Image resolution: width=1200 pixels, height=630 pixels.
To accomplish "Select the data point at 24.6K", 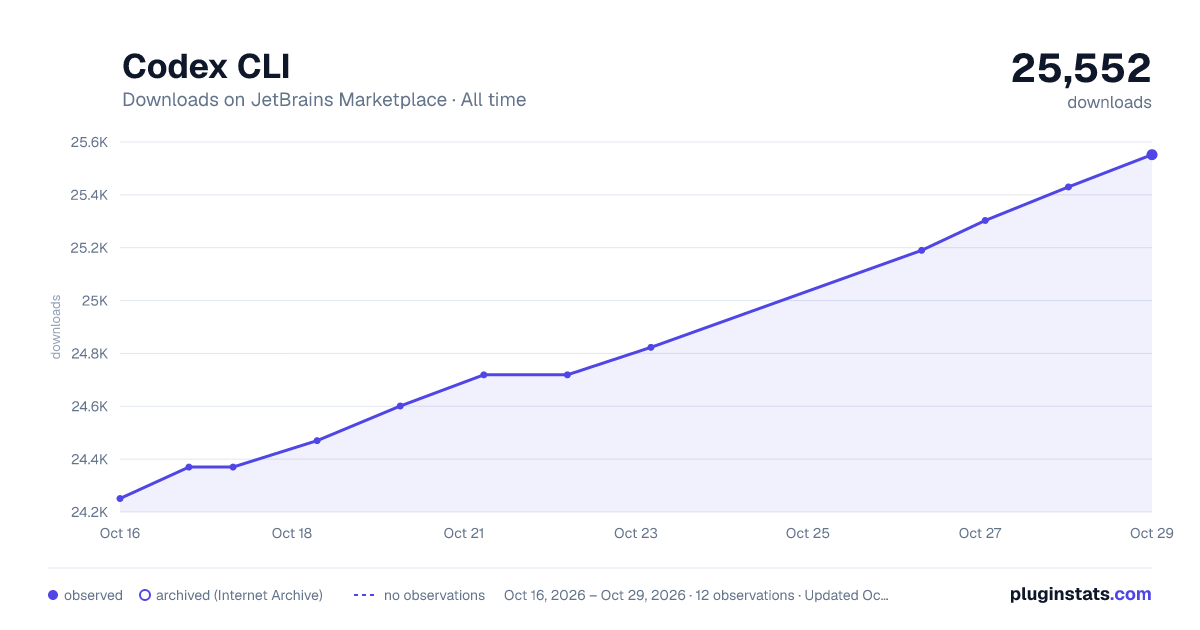I will coord(400,406).
